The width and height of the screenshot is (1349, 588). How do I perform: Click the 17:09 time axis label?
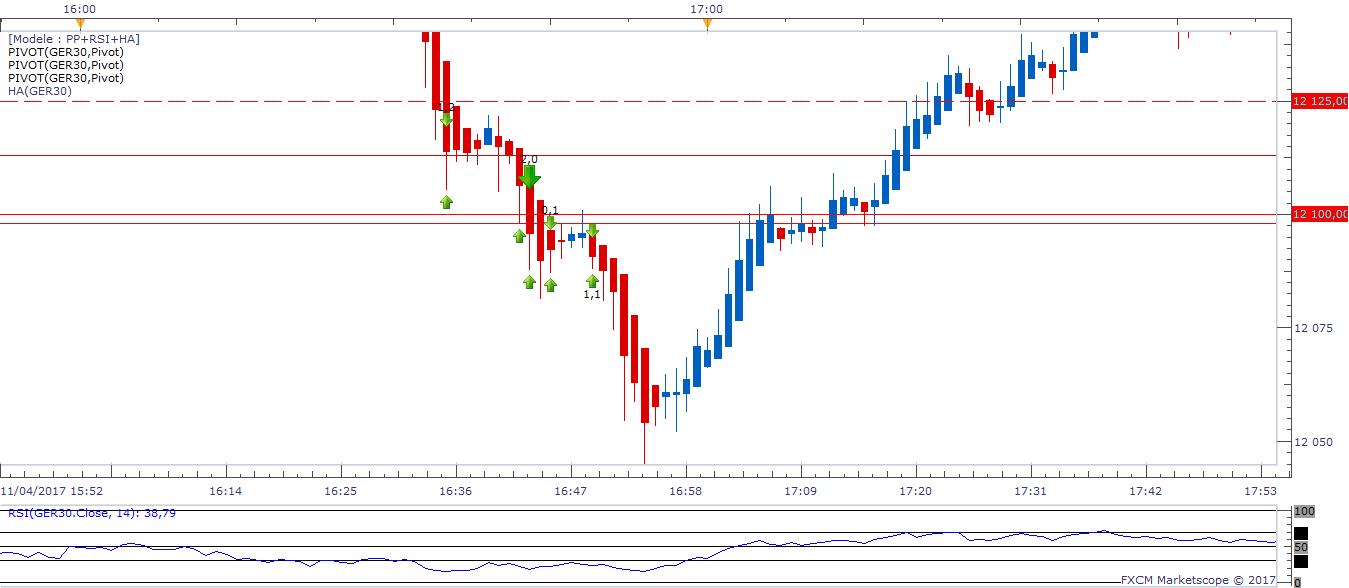coord(801,491)
